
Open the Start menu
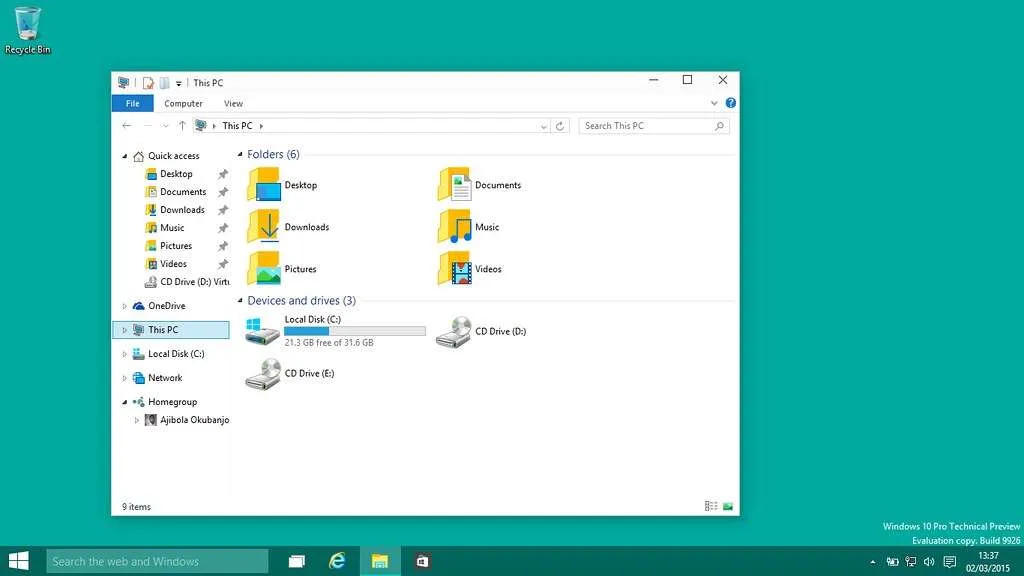(x=18, y=561)
